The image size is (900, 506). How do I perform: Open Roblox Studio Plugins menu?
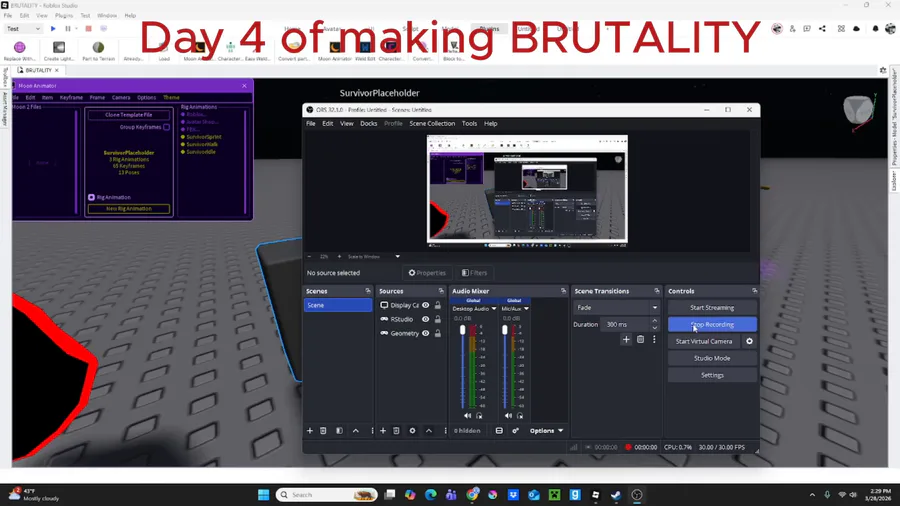coord(64,15)
